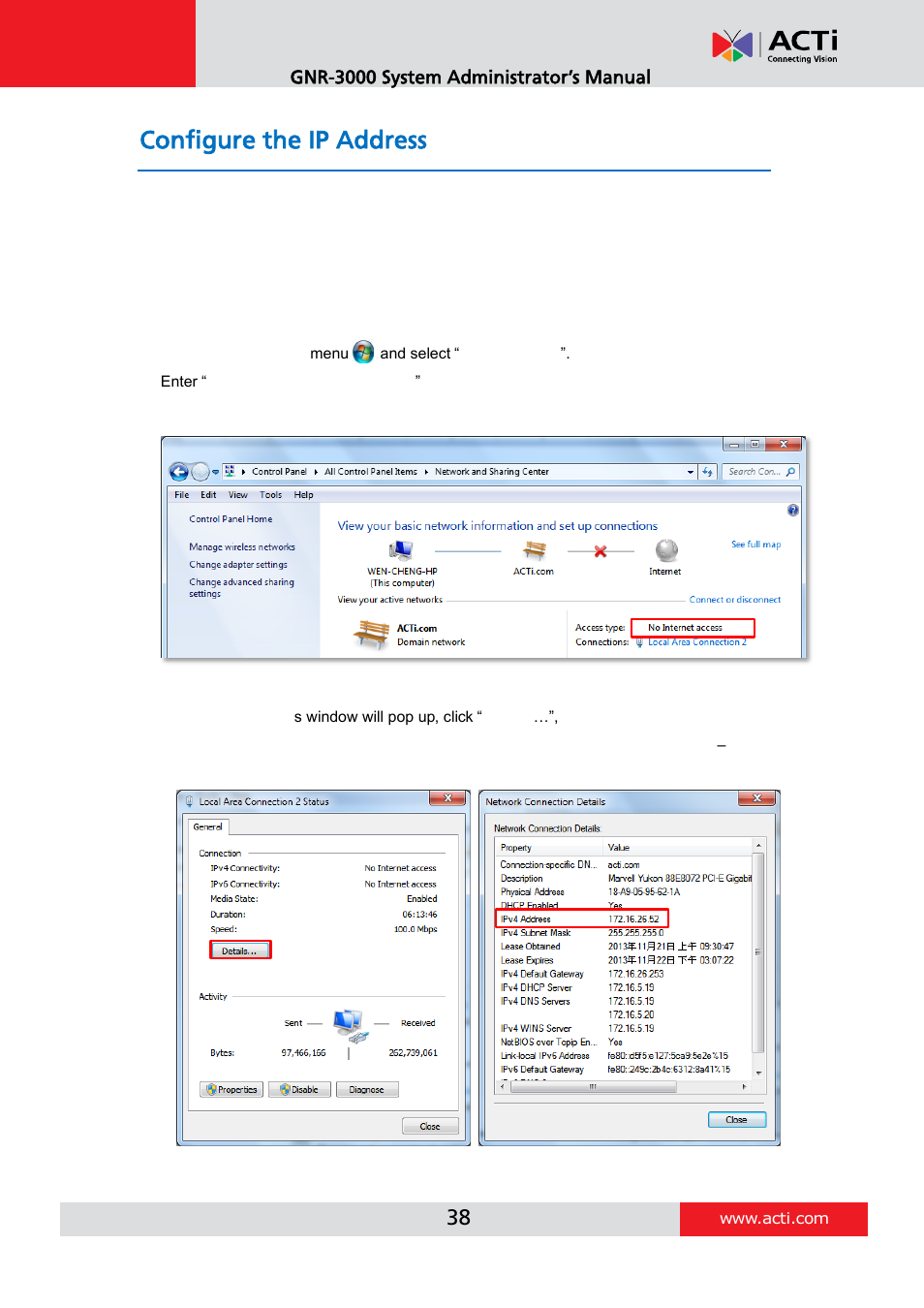
Task: Click the network activity computers icon
Action: pyautogui.click(x=351, y=1026)
